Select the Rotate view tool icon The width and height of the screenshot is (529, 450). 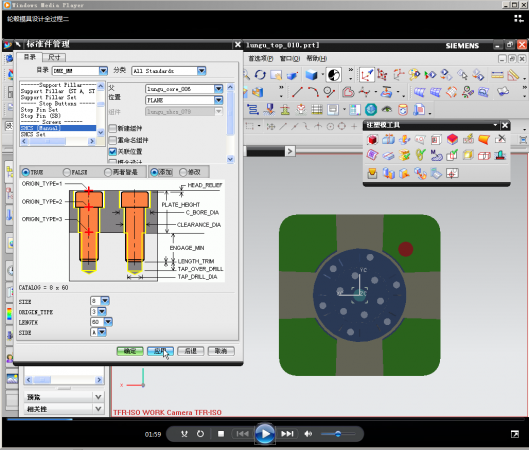click(260, 75)
